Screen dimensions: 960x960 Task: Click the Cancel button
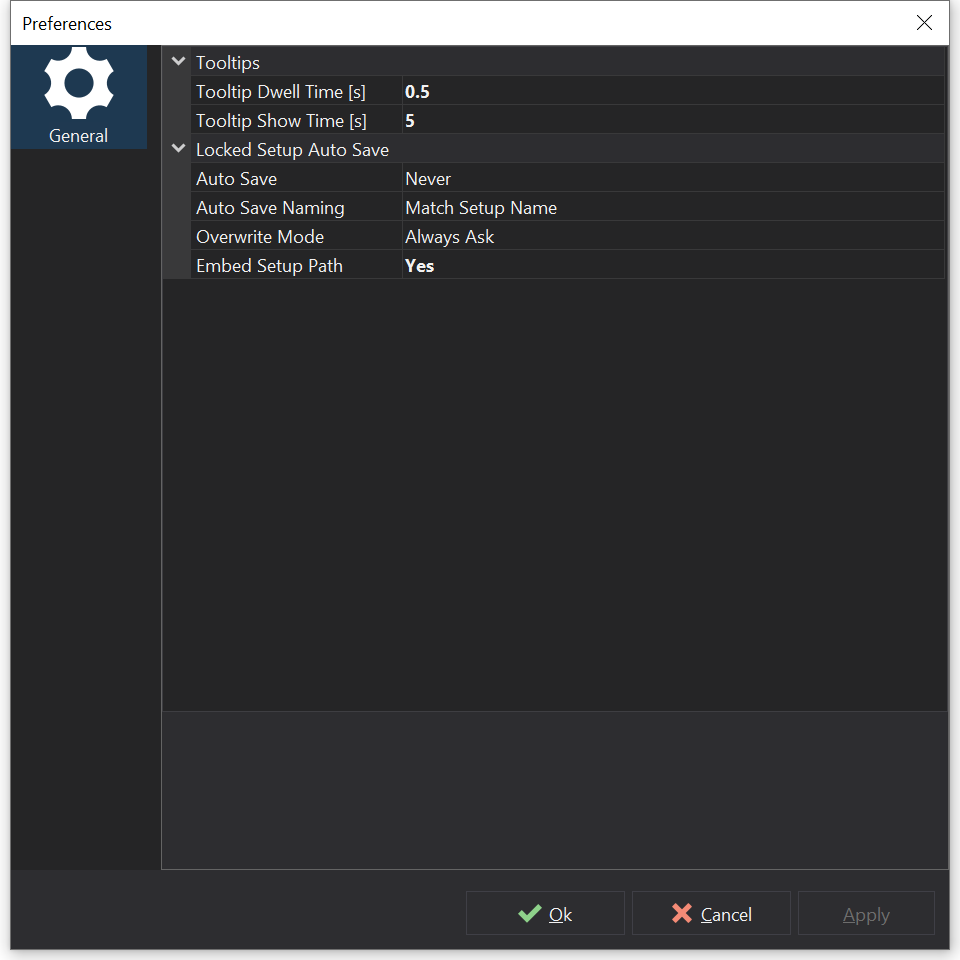pyautogui.click(x=711, y=914)
